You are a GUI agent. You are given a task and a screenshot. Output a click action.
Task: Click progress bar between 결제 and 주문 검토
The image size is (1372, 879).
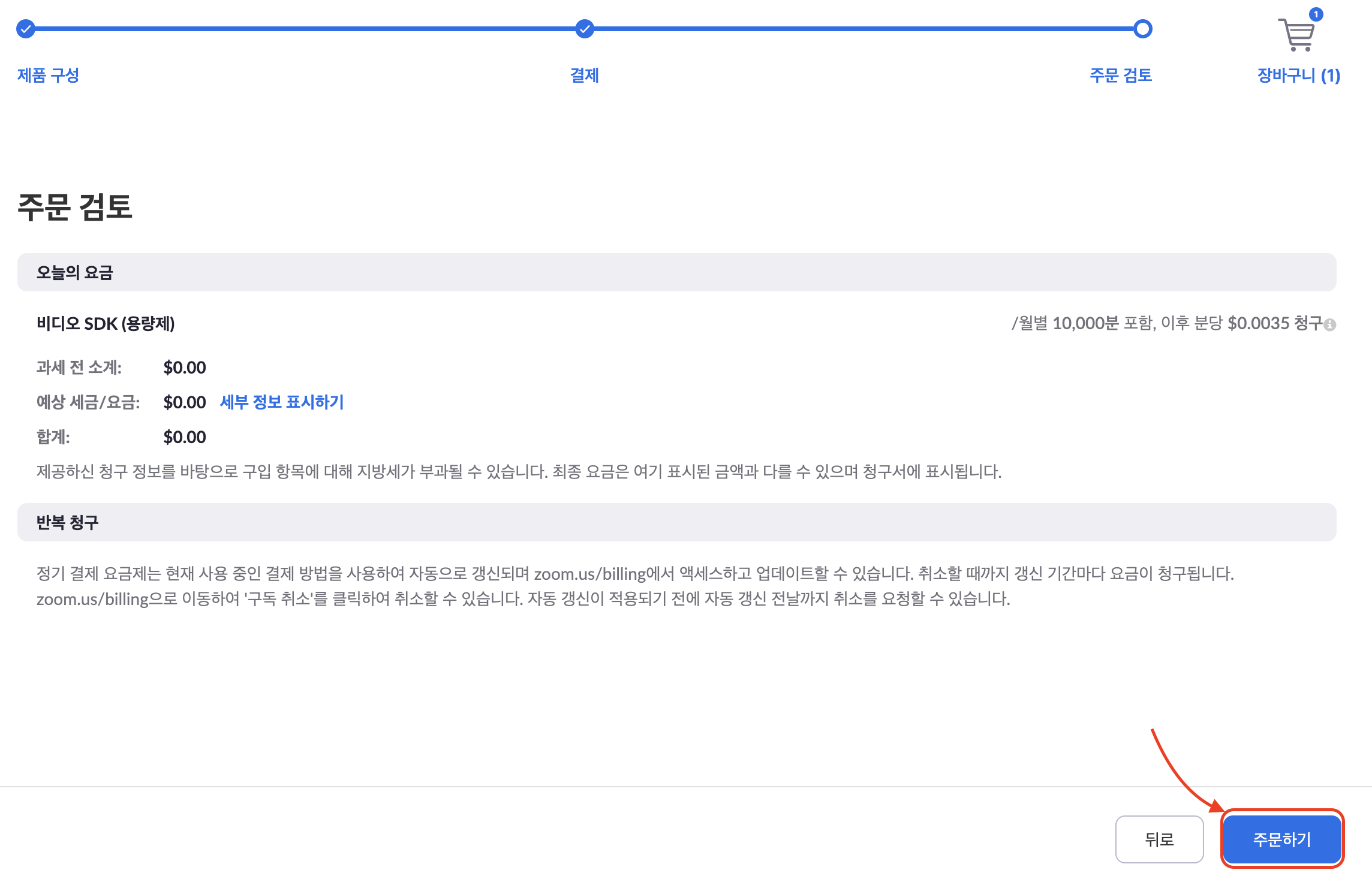(x=863, y=29)
